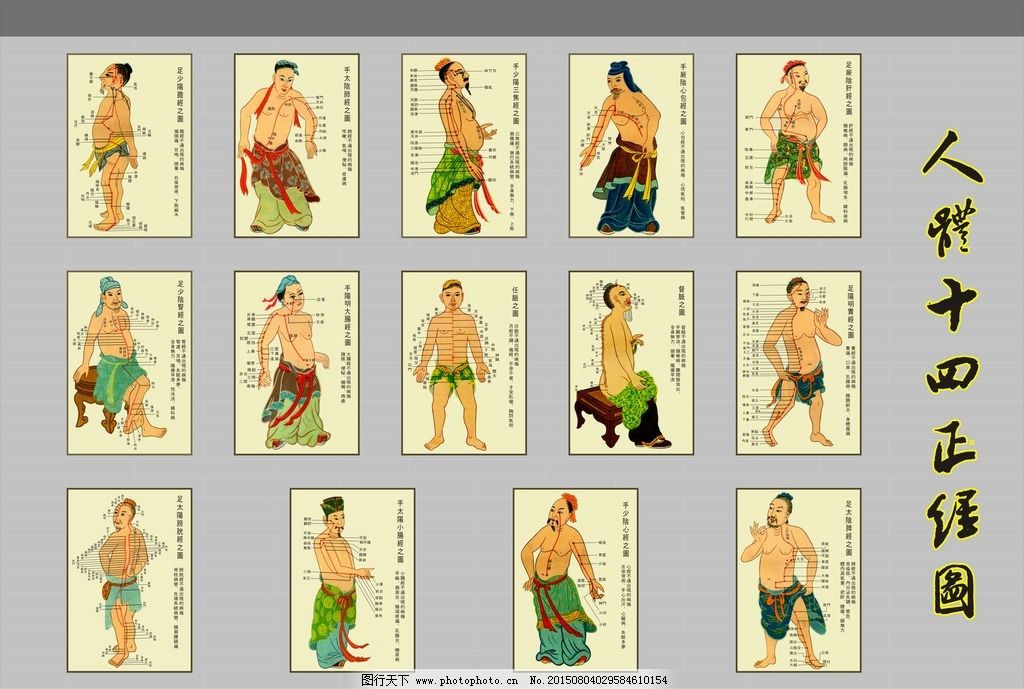Open the 足少陰腎經之圖 seated figure
Image resolution: width=1024 pixels, height=689 pixels.
click(129, 363)
